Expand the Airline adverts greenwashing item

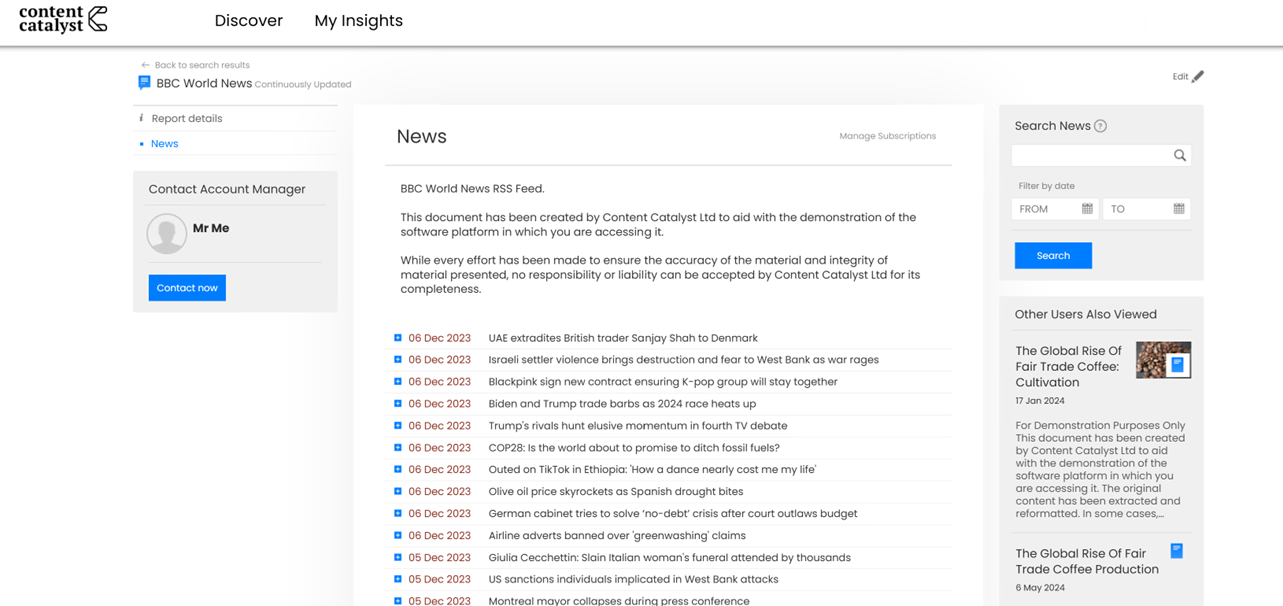point(398,536)
